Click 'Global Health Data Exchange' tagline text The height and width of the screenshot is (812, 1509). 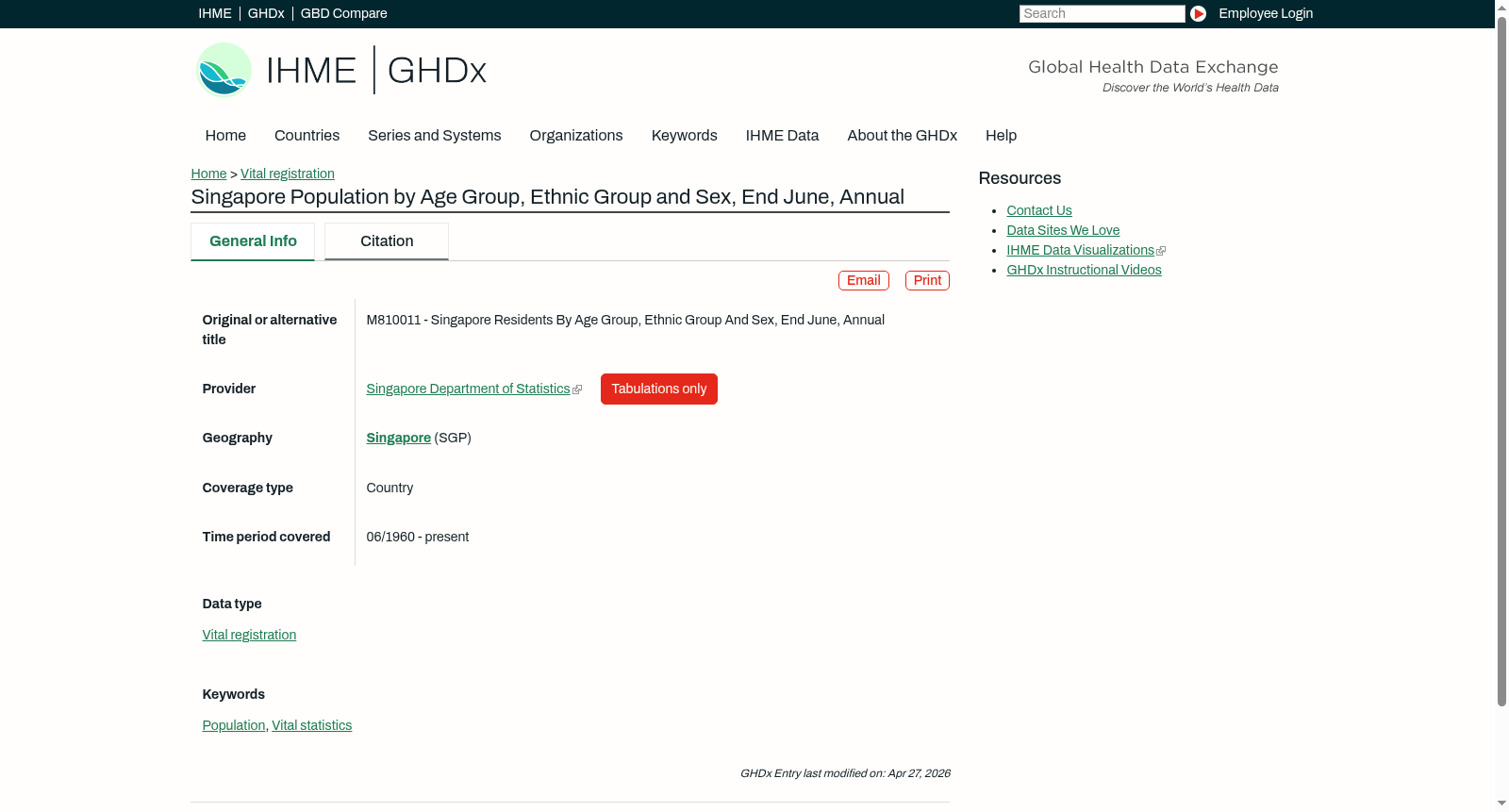click(x=1152, y=67)
